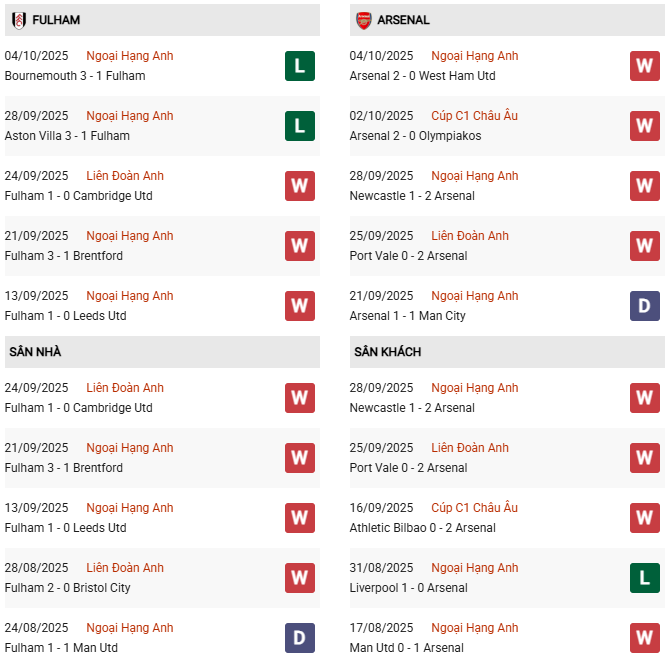Click the L badge for Bournemouth 3-1 Fulham
This screenshot has height=660, width=666.
point(299,66)
